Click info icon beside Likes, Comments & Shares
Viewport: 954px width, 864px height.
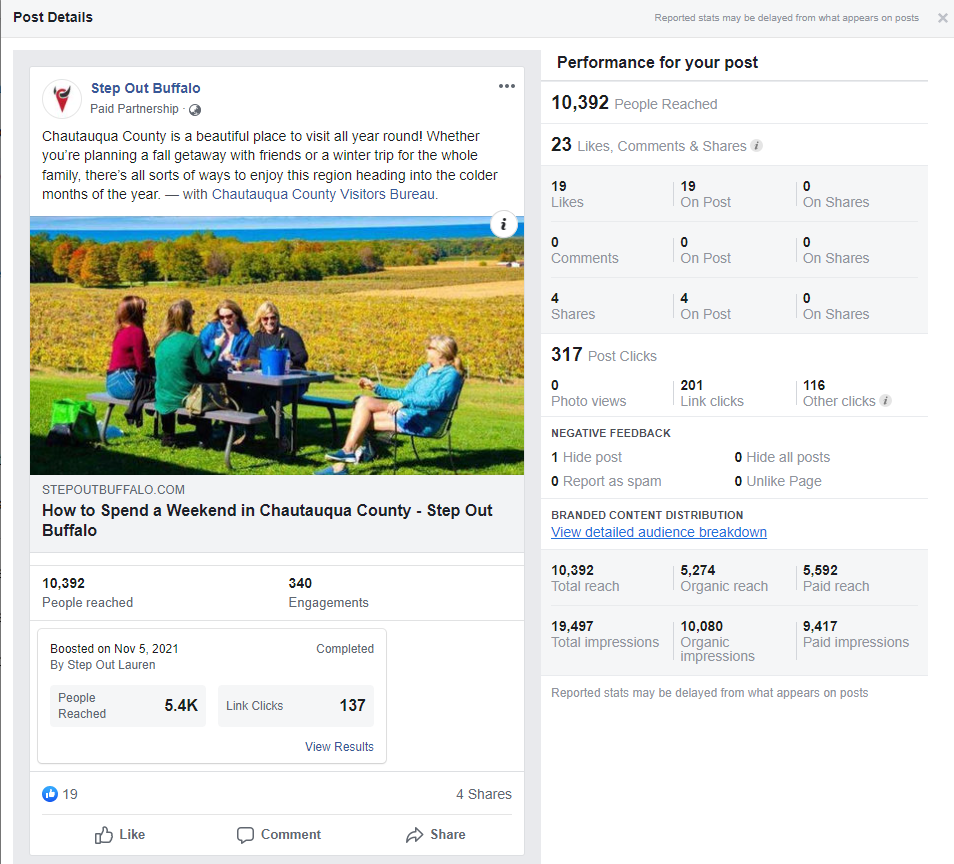[756, 145]
